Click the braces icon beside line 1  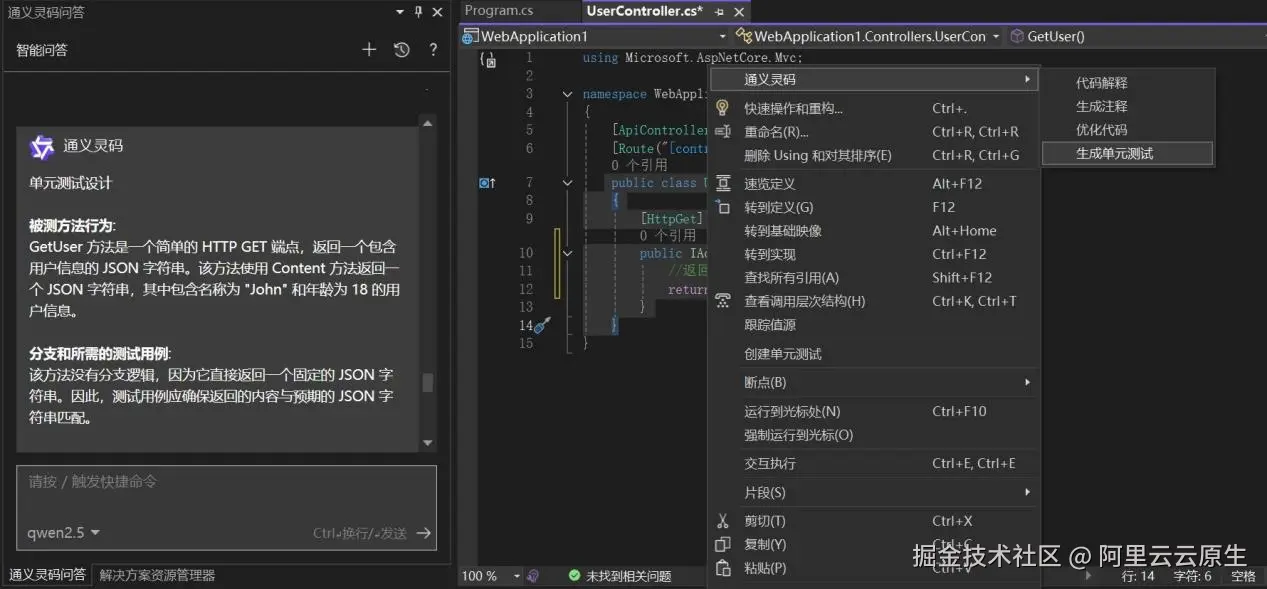coord(488,59)
